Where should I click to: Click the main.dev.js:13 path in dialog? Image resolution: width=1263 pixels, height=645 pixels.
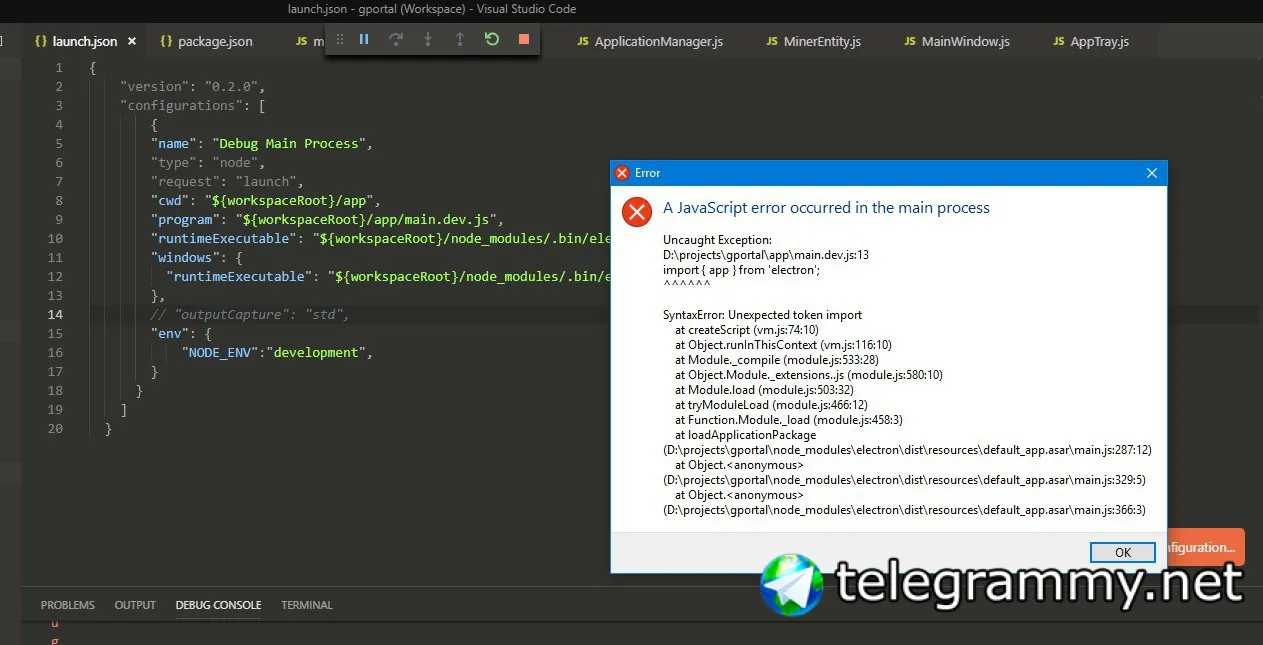765,255
